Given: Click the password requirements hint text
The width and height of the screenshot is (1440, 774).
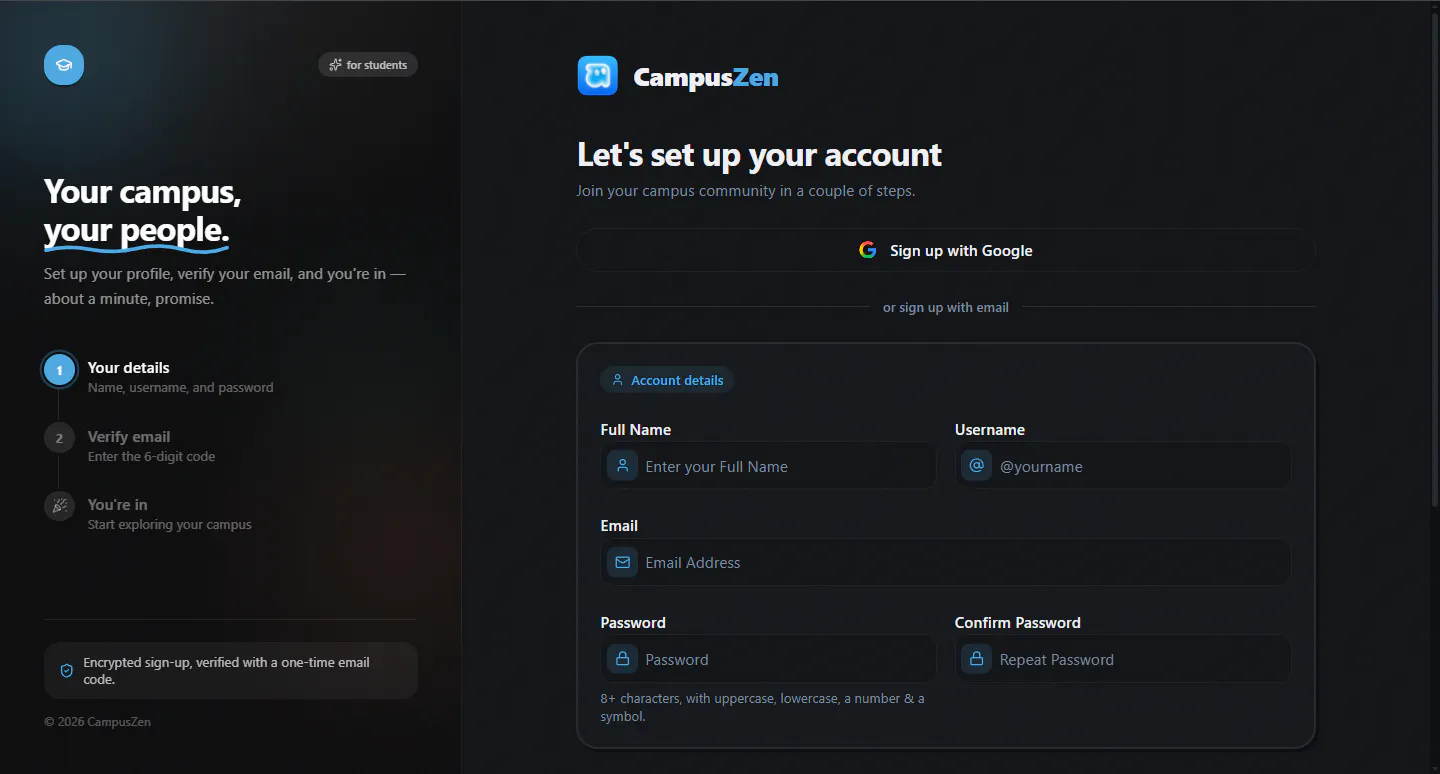Looking at the screenshot, I should [x=763, y=707].
